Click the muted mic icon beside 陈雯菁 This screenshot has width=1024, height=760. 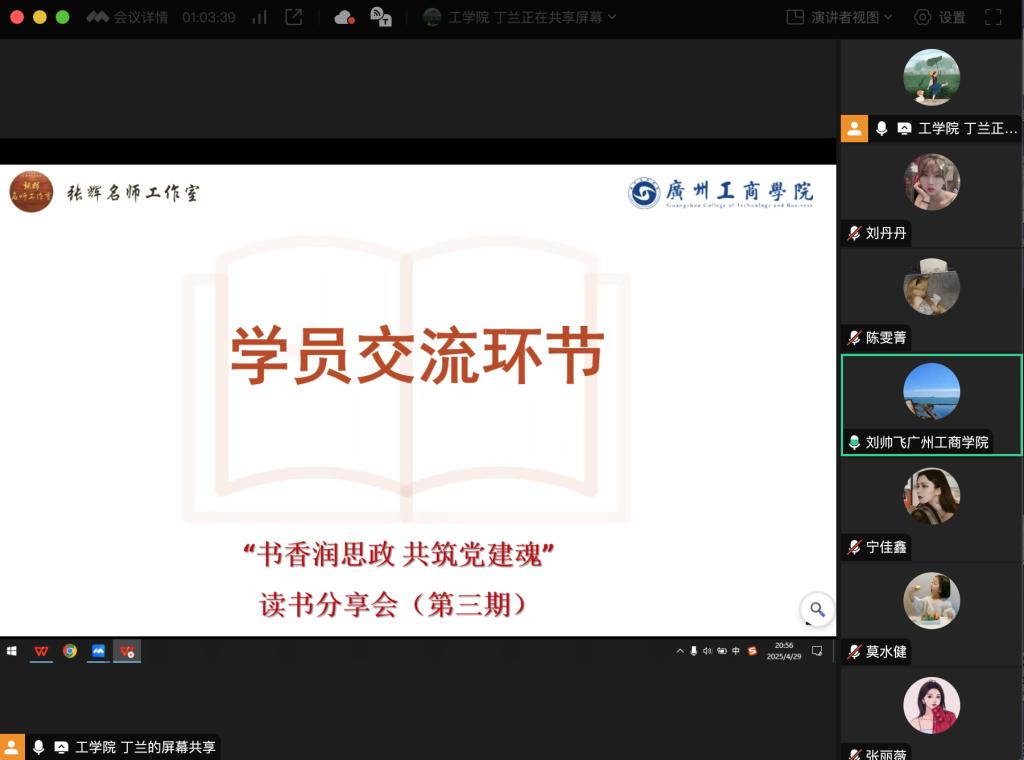[854, 338]
